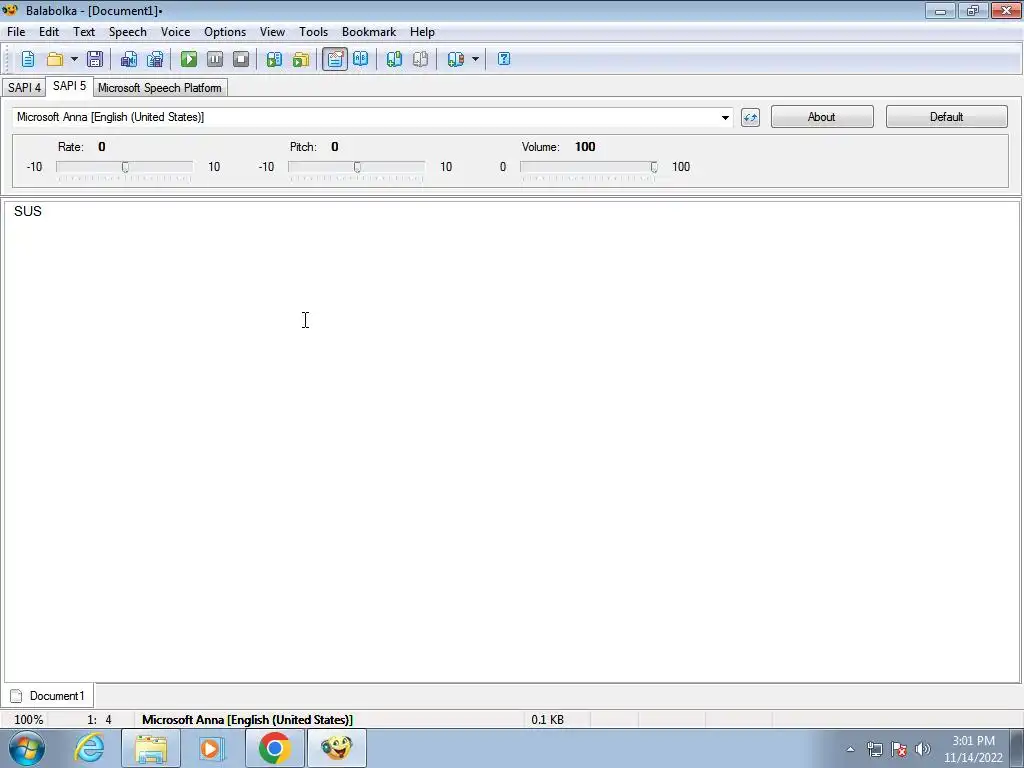Screen dimensions: 1024x768
Task: Launch Internet Explorer from taskbar
Action: coord(89,748)
